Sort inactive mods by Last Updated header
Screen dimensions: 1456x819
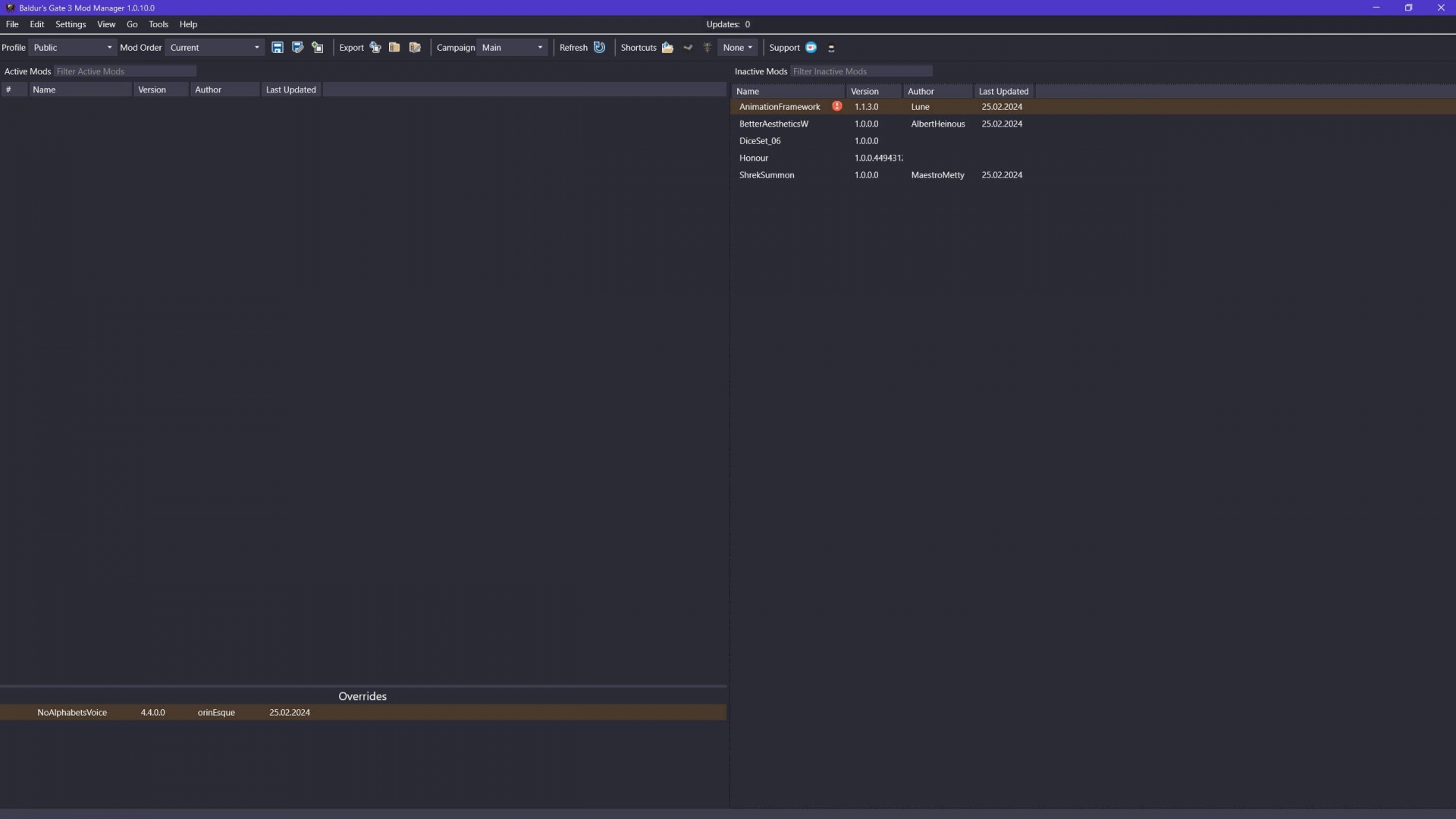coord(1003,91)
